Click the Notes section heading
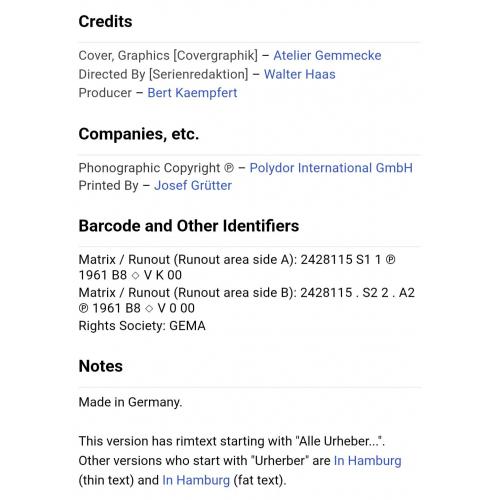The width and height of the screenshot is (500, 500). 101,366
